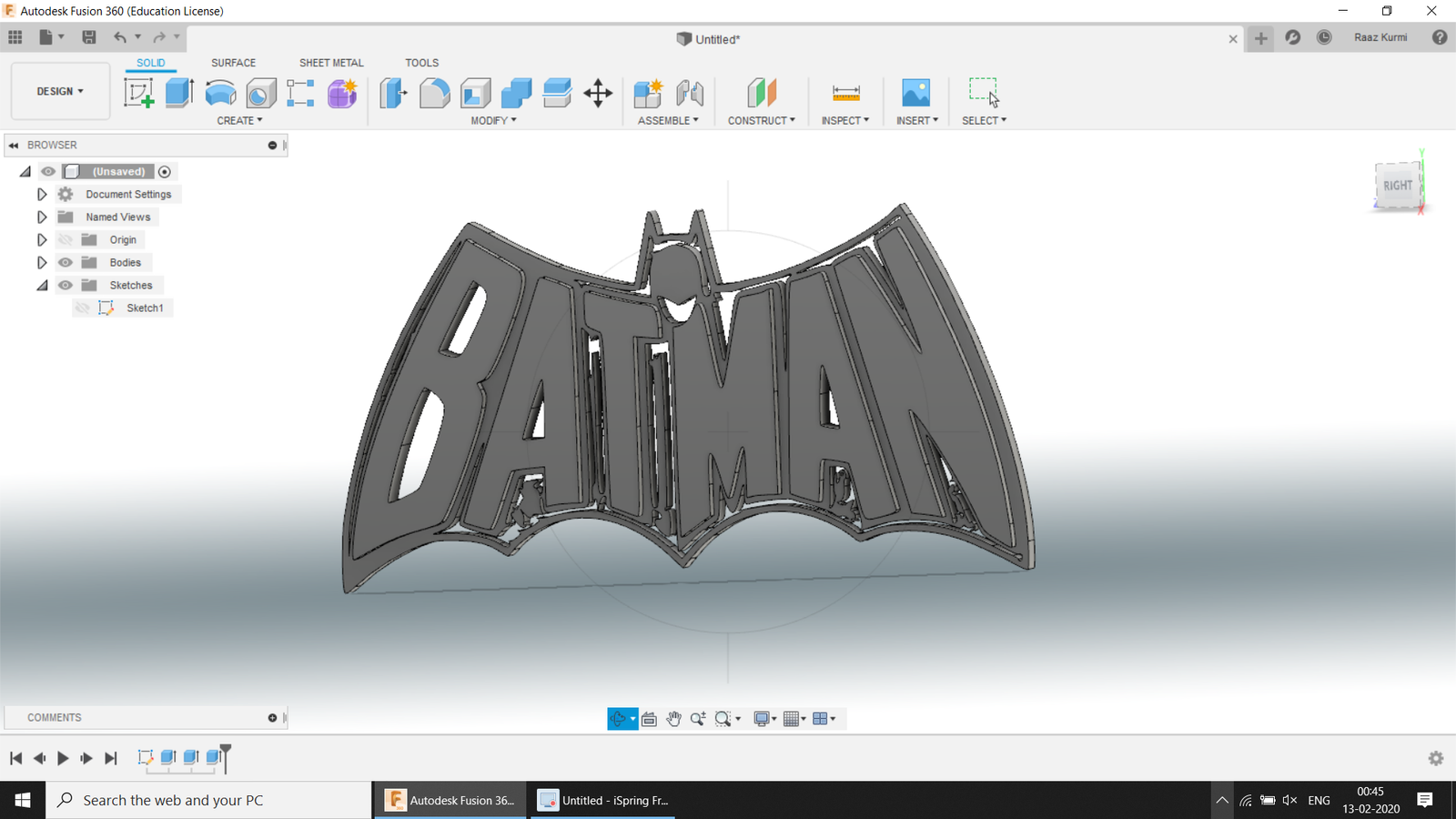Hide the Bodies folder
1456x819 pixels.
point(66,262)
